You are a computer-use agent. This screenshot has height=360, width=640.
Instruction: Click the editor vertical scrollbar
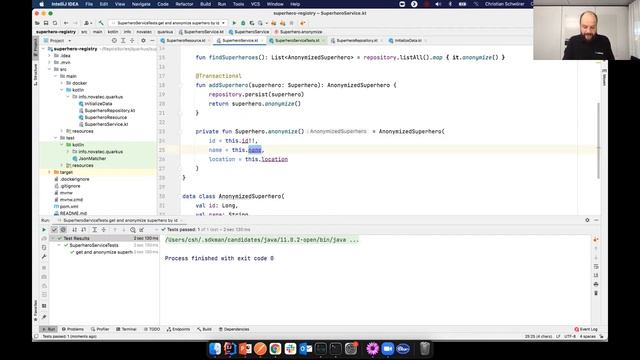[599, 141]
